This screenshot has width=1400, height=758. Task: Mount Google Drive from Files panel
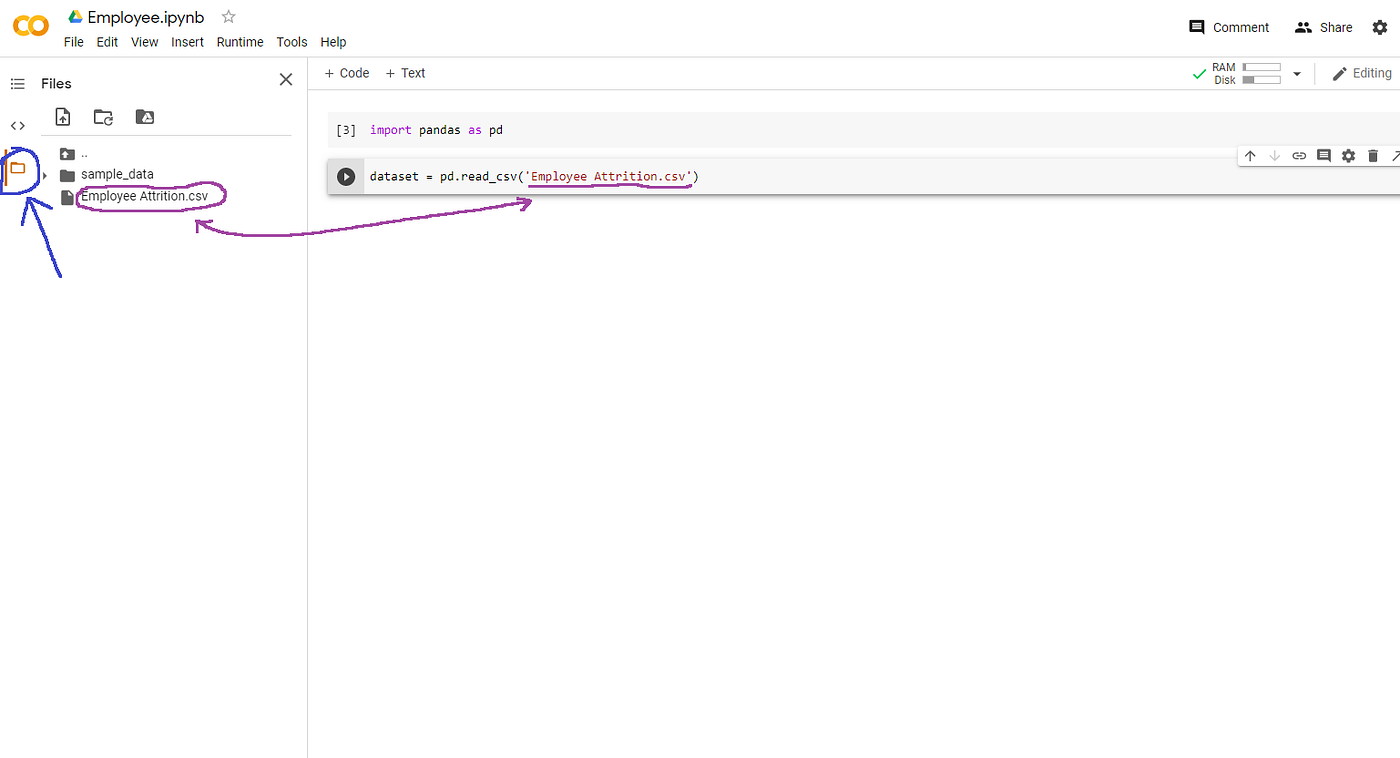pos(144,117)
